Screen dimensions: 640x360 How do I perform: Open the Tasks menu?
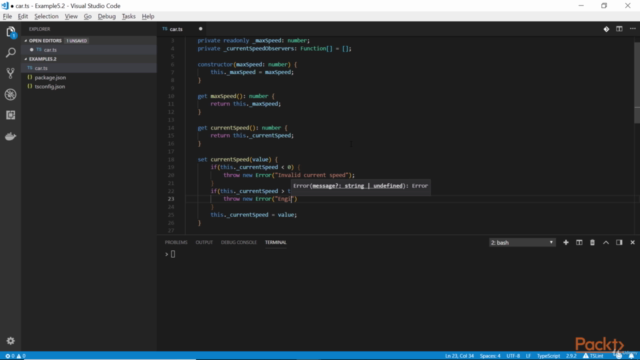[x=129, y=16]
